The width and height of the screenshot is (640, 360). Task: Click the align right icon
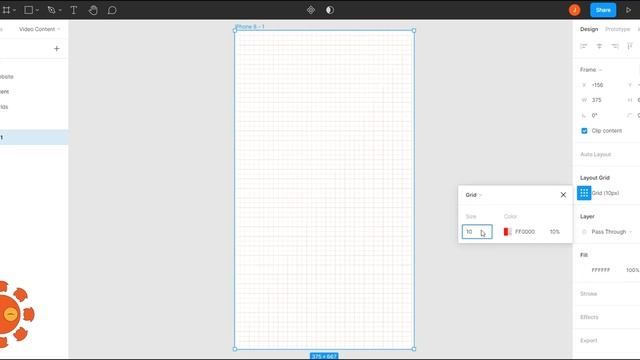[615, 46]
